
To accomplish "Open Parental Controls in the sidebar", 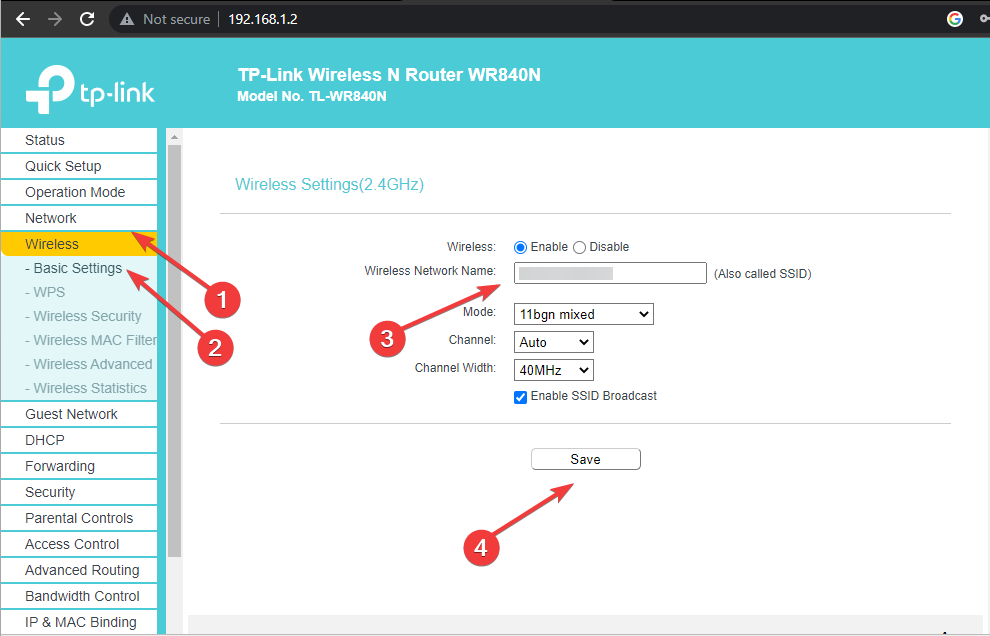I will (x=79, y=518).
